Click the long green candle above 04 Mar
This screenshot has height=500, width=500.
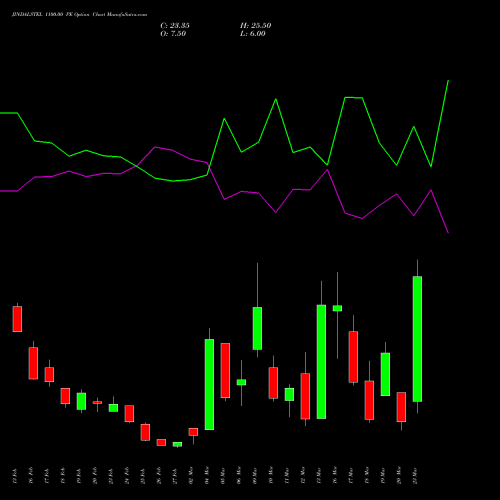(209, 384)
